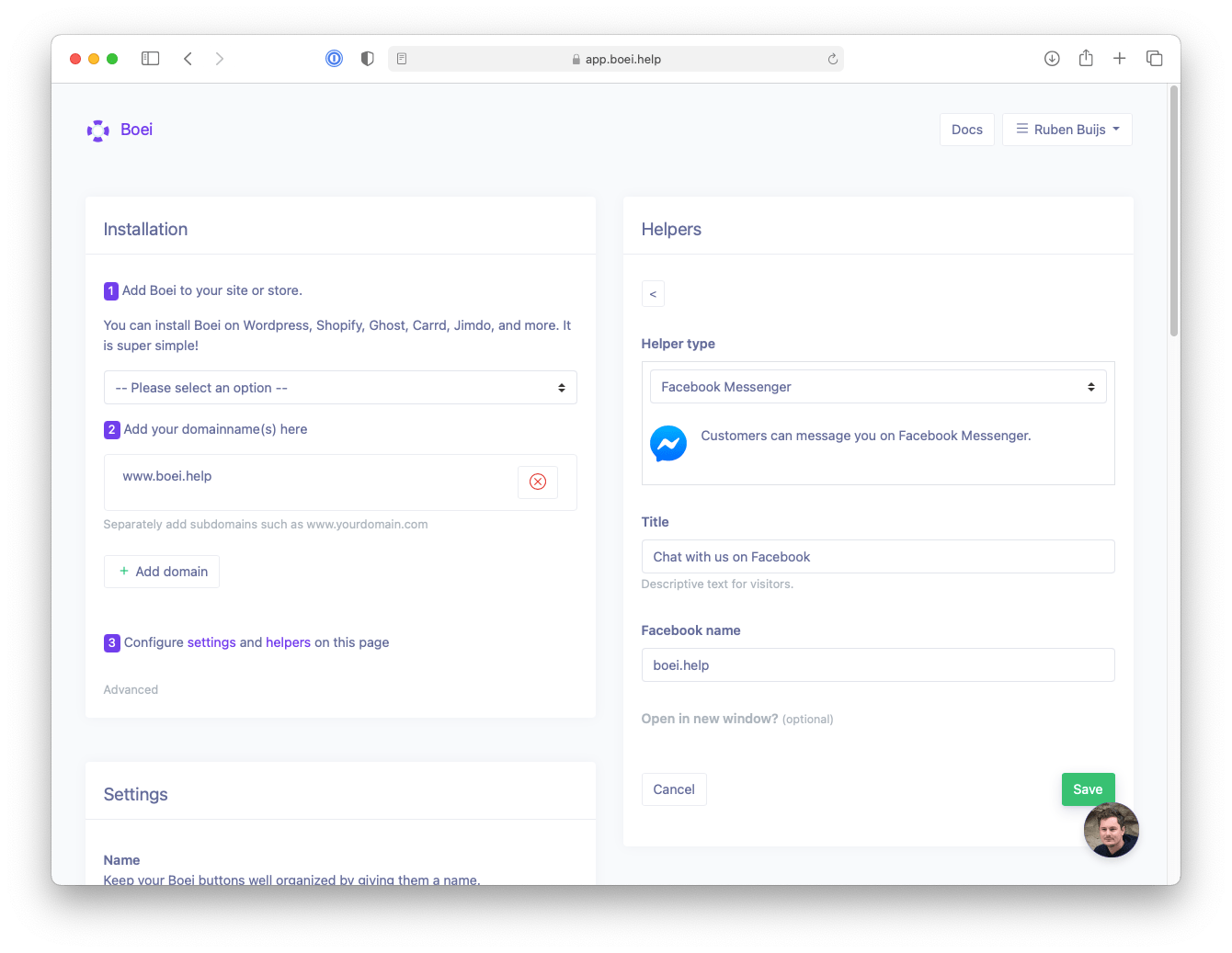Click 'Descriptive text for visitors.' hint

point(717,584)
